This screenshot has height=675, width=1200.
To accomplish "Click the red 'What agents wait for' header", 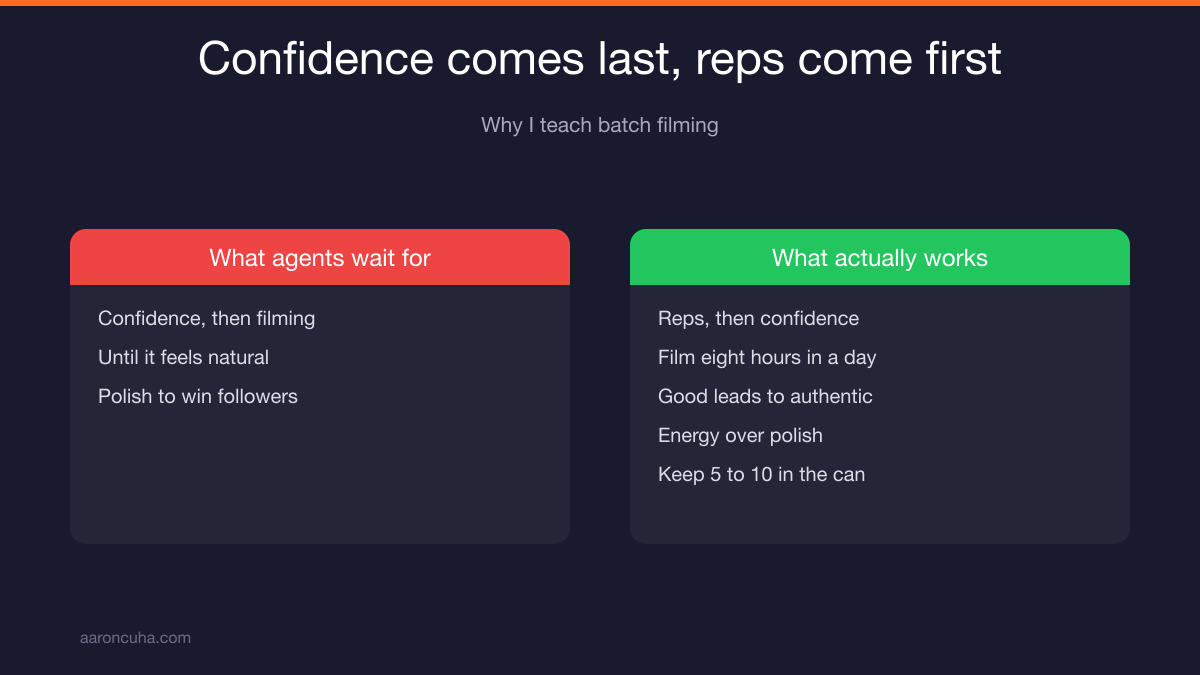I will click(320, 257).
